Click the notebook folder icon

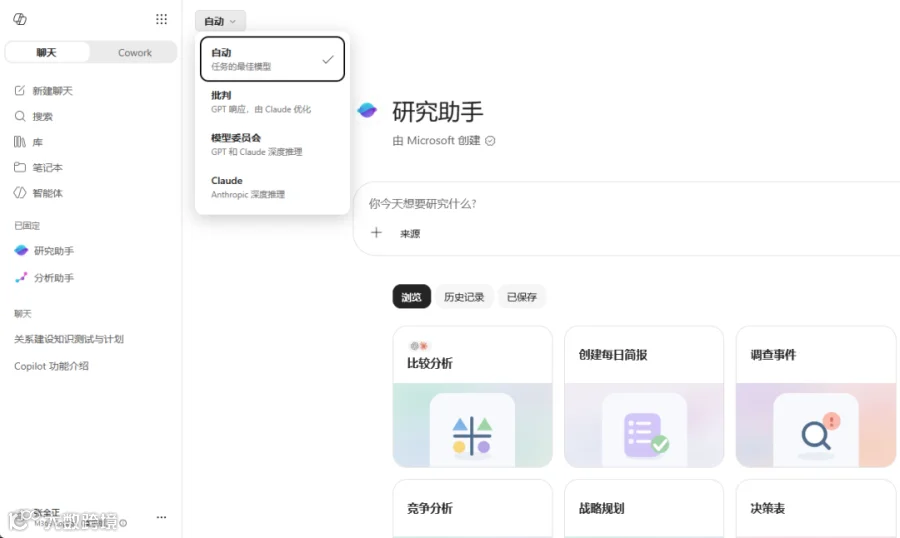(x=20, y=167)
